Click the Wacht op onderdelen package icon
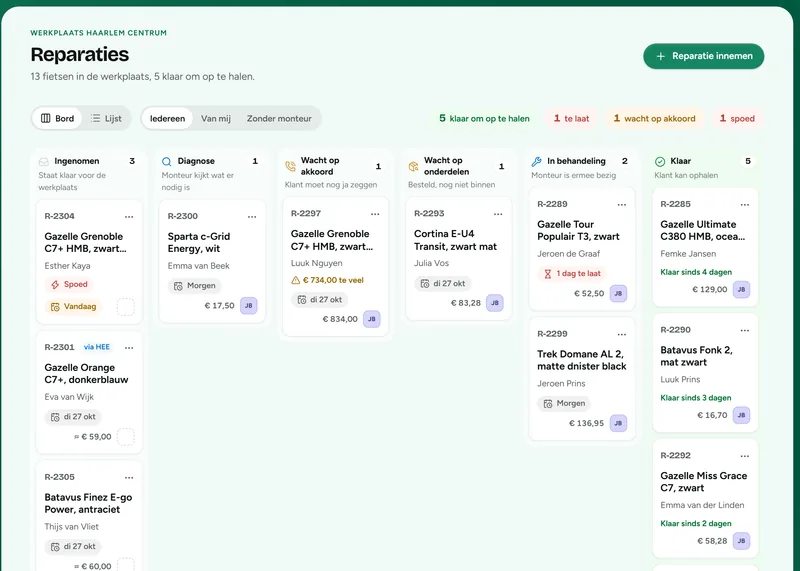Screen dimensions: 800x571 click(x=413, y=166)
